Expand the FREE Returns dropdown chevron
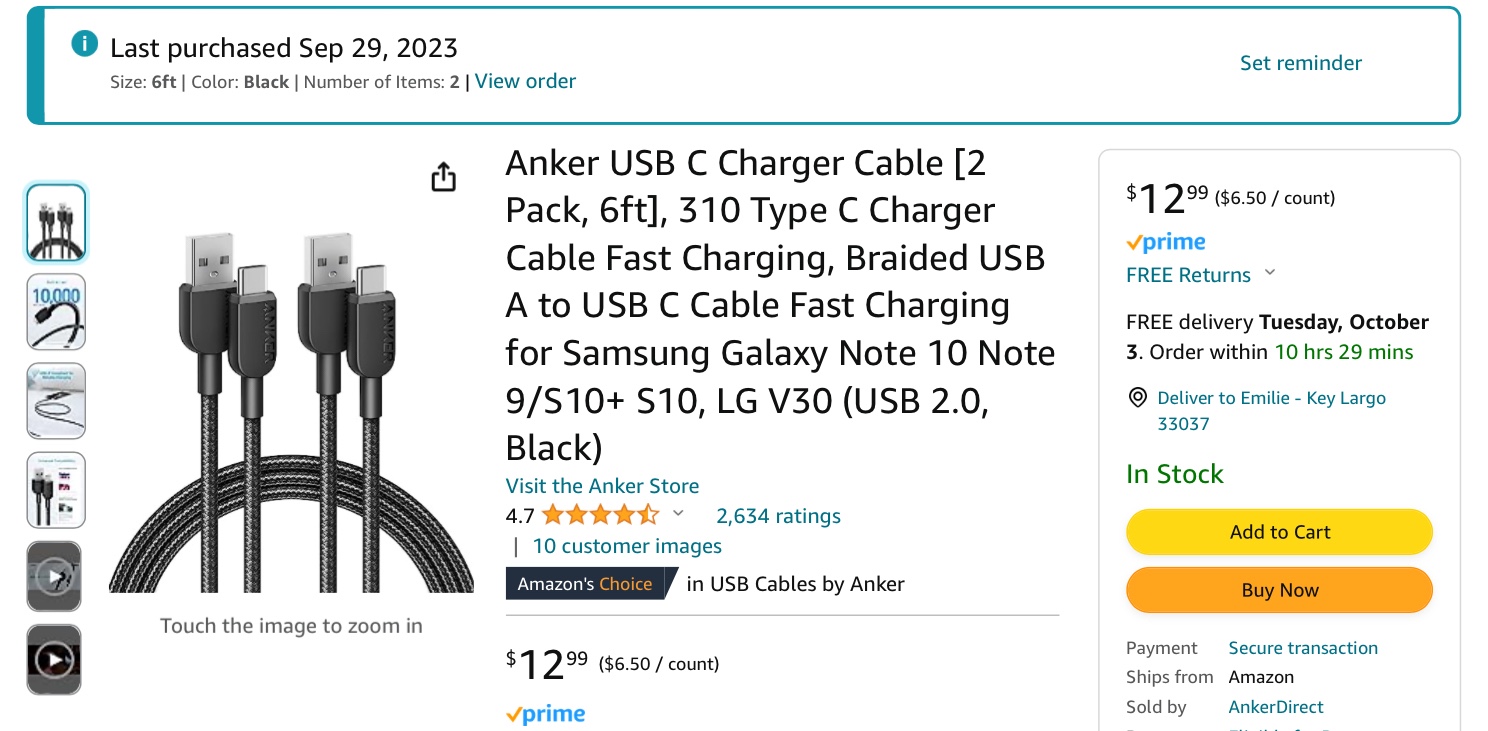1488x731 pixels. click(x=1270, y=273)
